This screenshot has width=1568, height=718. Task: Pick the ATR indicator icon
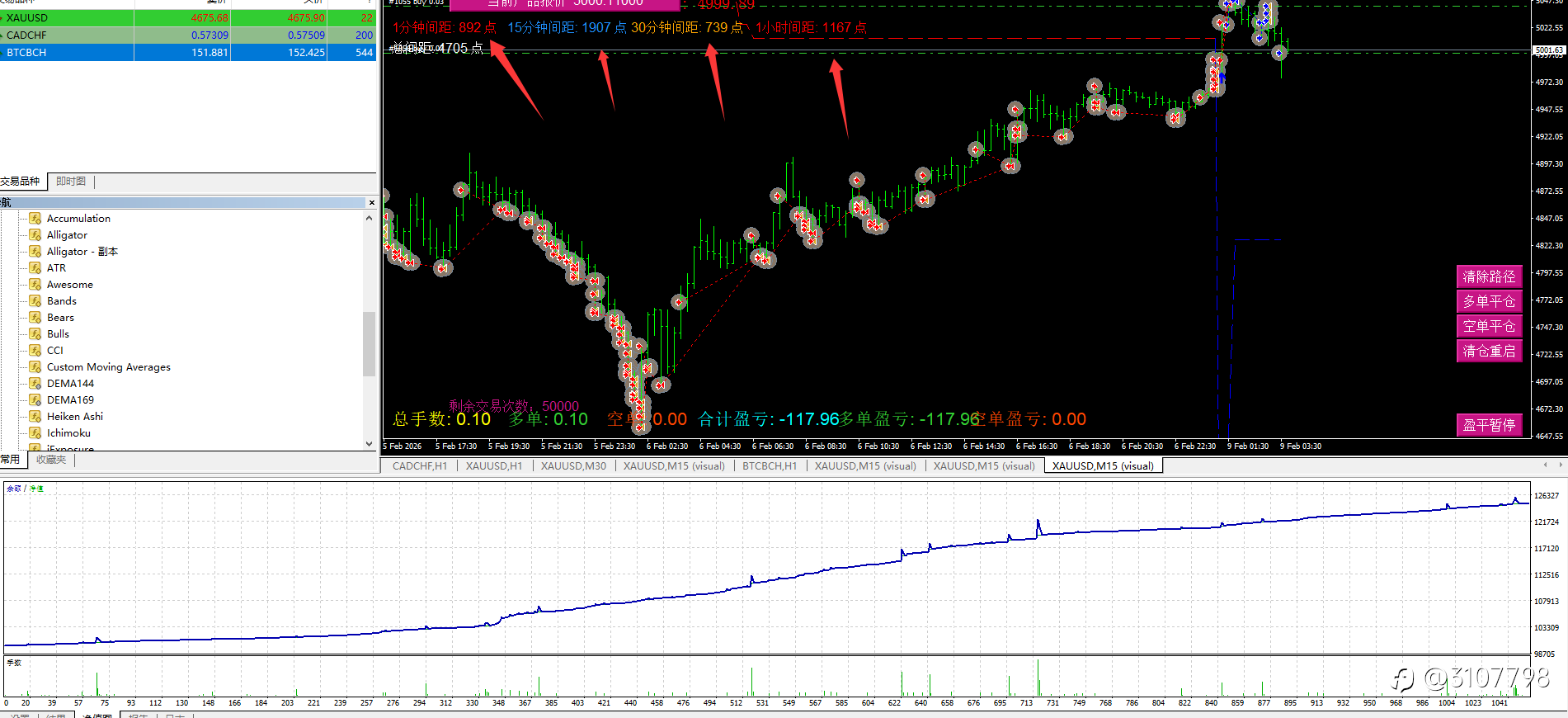(35, 267)
